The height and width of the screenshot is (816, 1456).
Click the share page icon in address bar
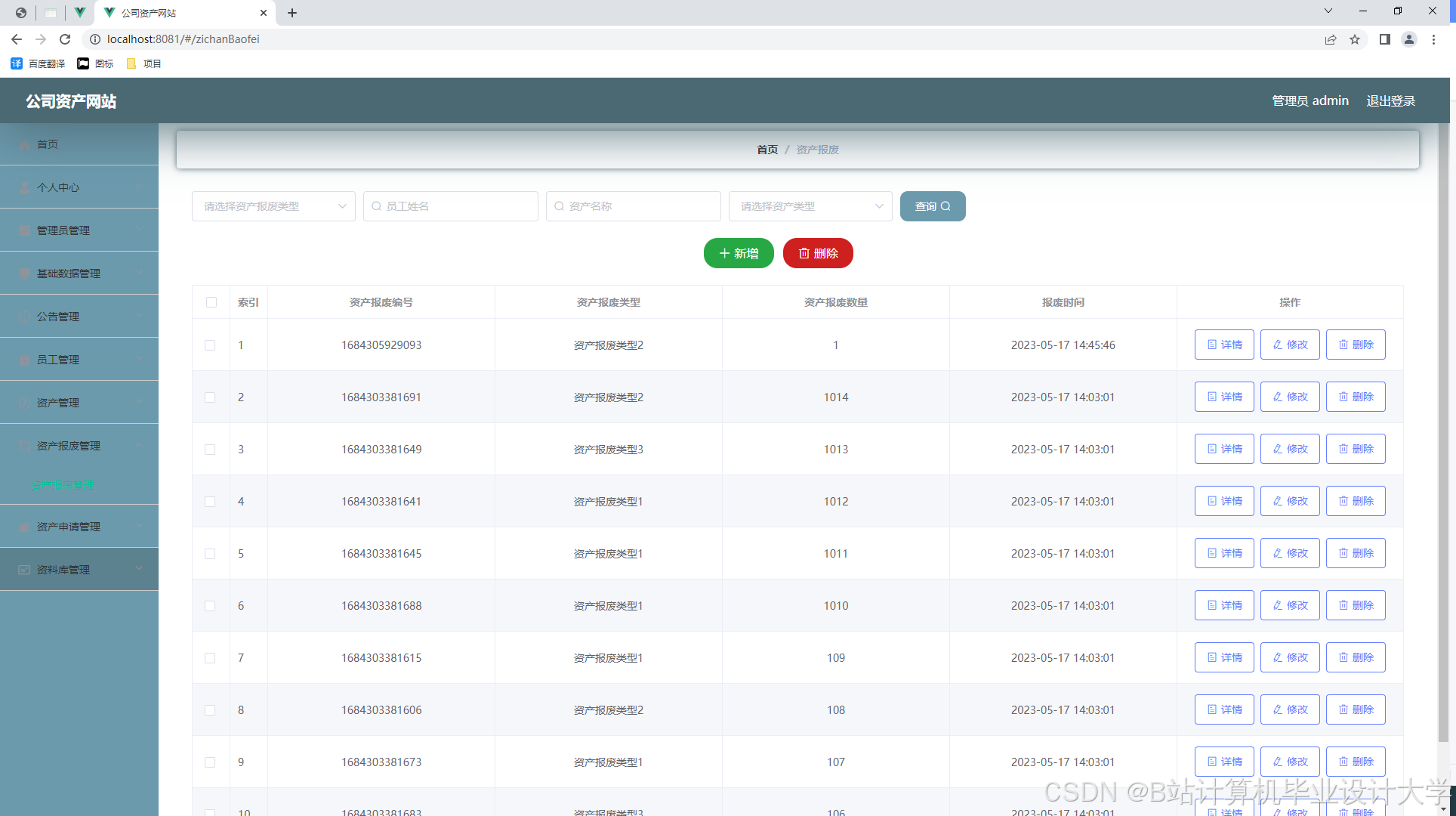click(1331, 39)
